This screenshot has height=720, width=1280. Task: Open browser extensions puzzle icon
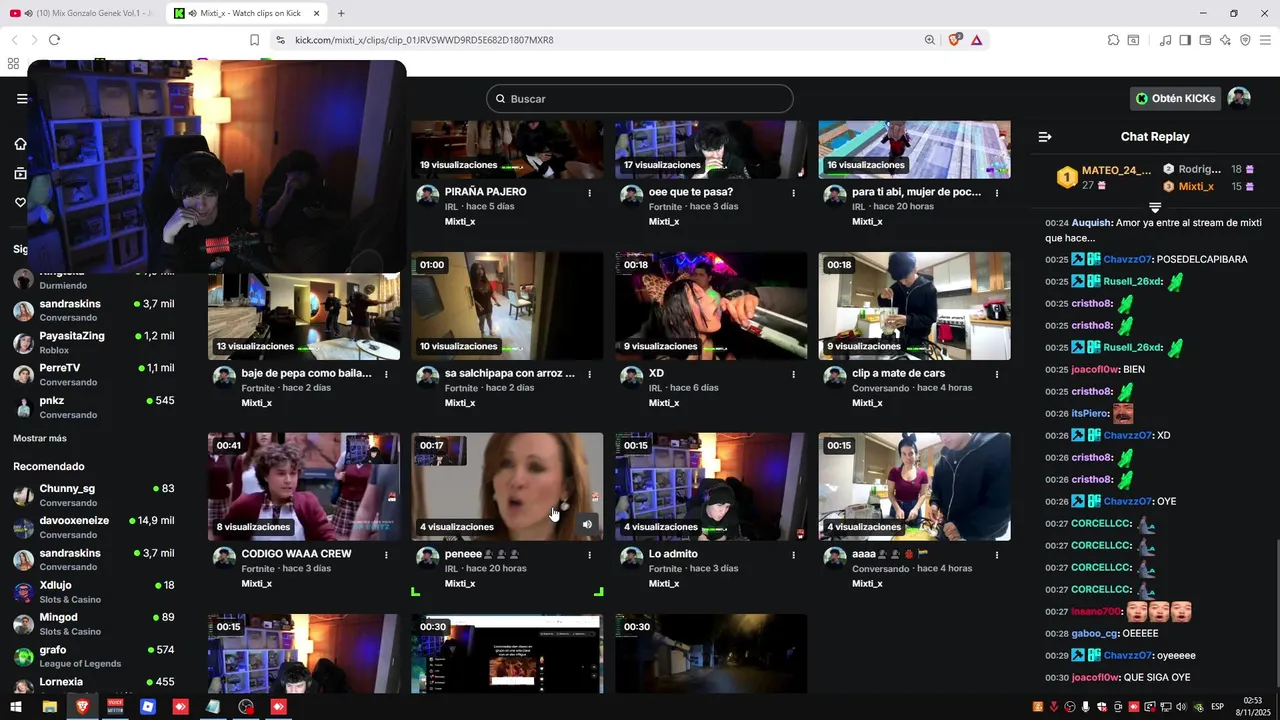(x=1113, y=40)
